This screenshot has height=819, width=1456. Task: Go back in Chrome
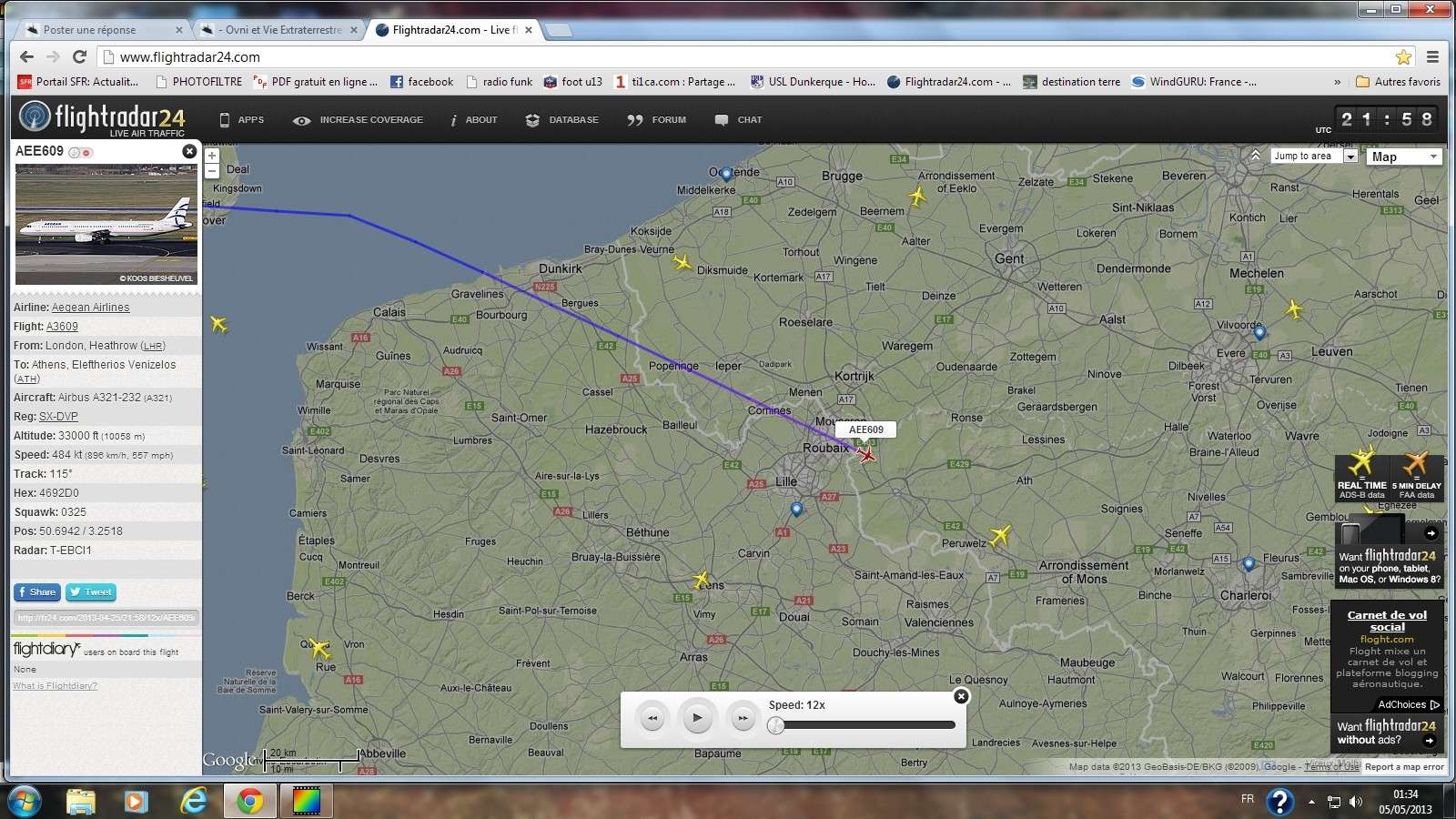pyautogui.click(x=26, y=56)
